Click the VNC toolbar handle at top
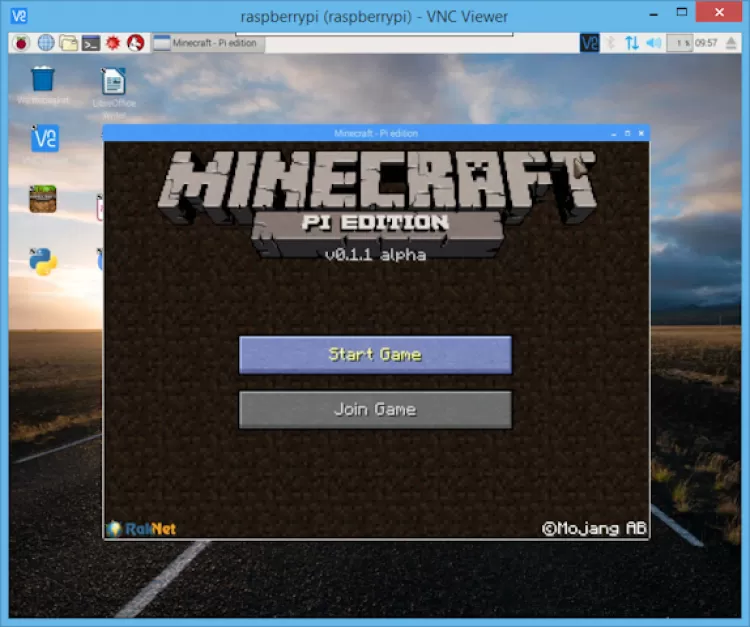This screenshot has width=750, height=627. pyautogui.click(x=375, y=34)
